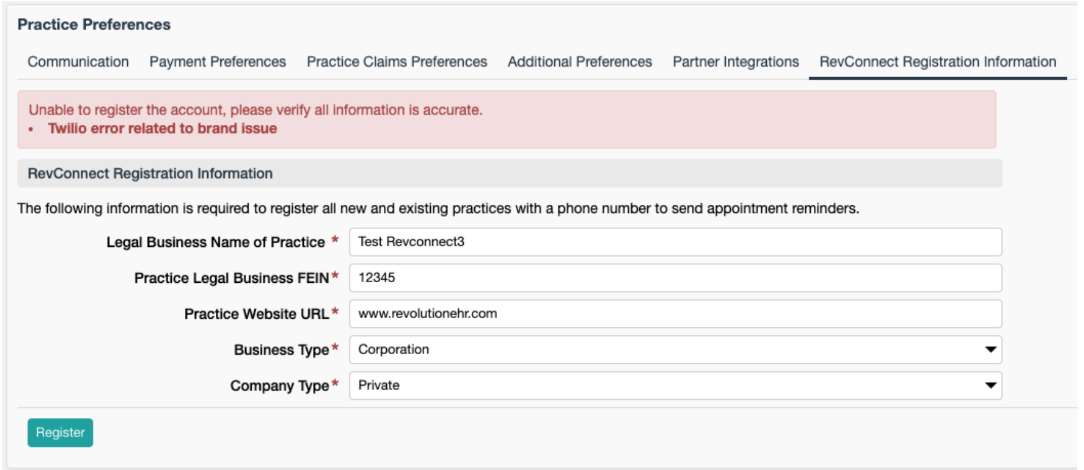
Task: Click the Twilio brand issue error text
Action: point(162,128)
